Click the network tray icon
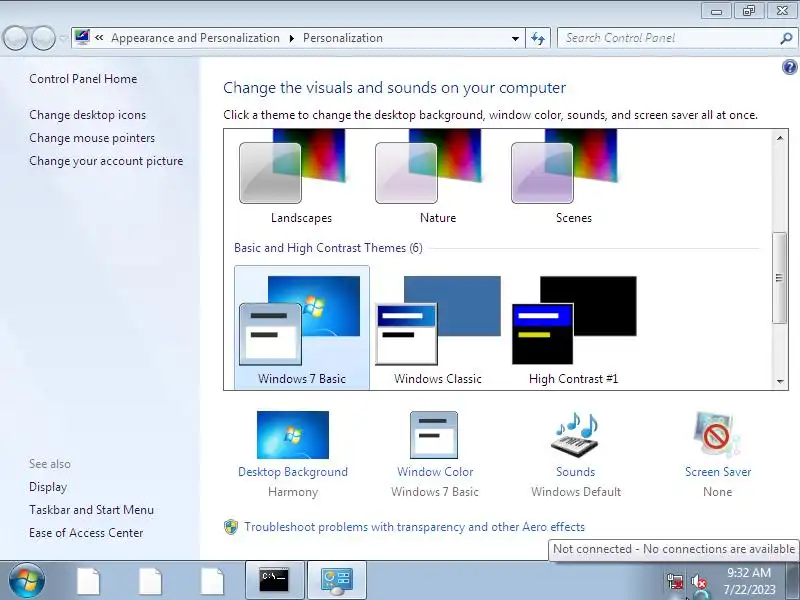 tap(675, 581)
